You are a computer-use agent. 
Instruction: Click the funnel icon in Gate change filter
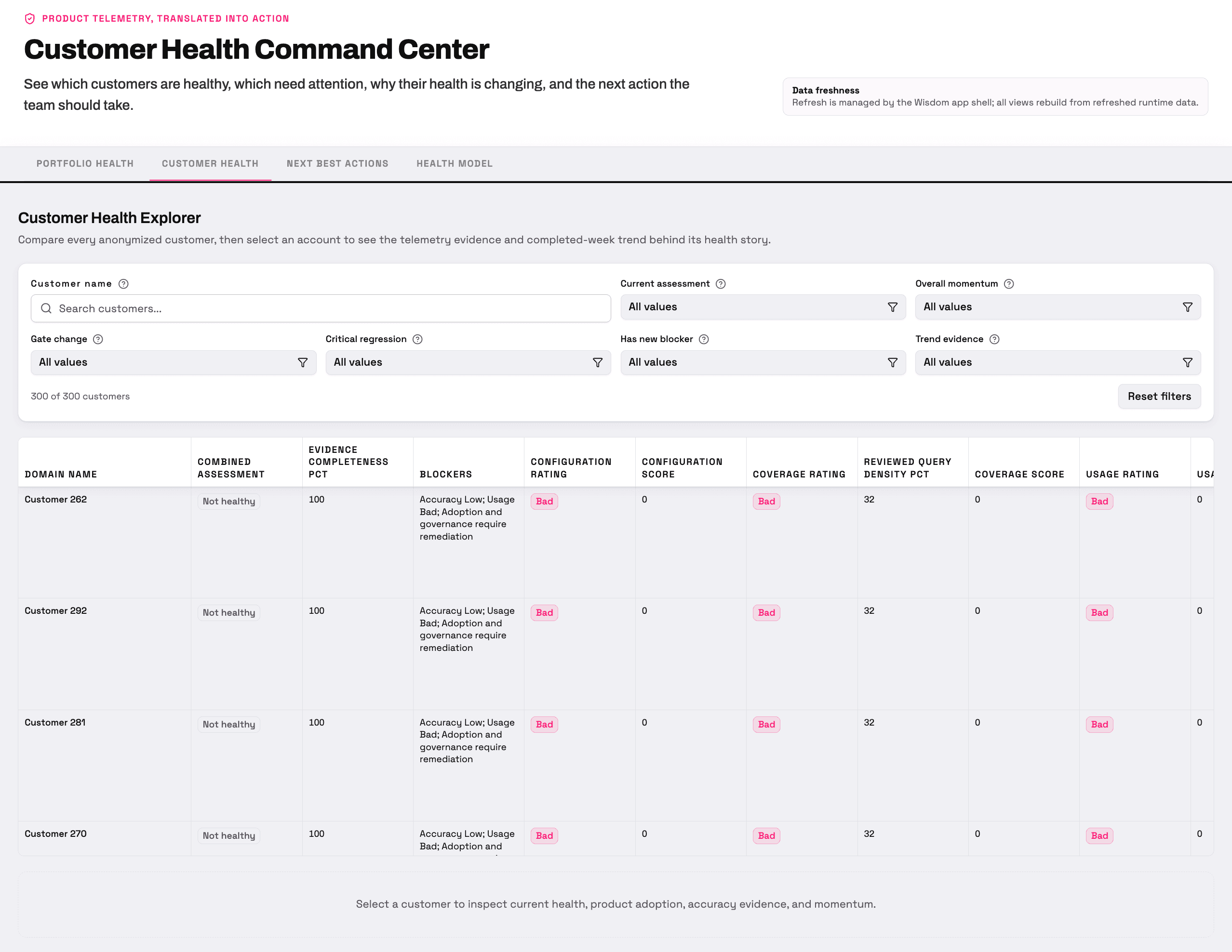tap(302, 362)
